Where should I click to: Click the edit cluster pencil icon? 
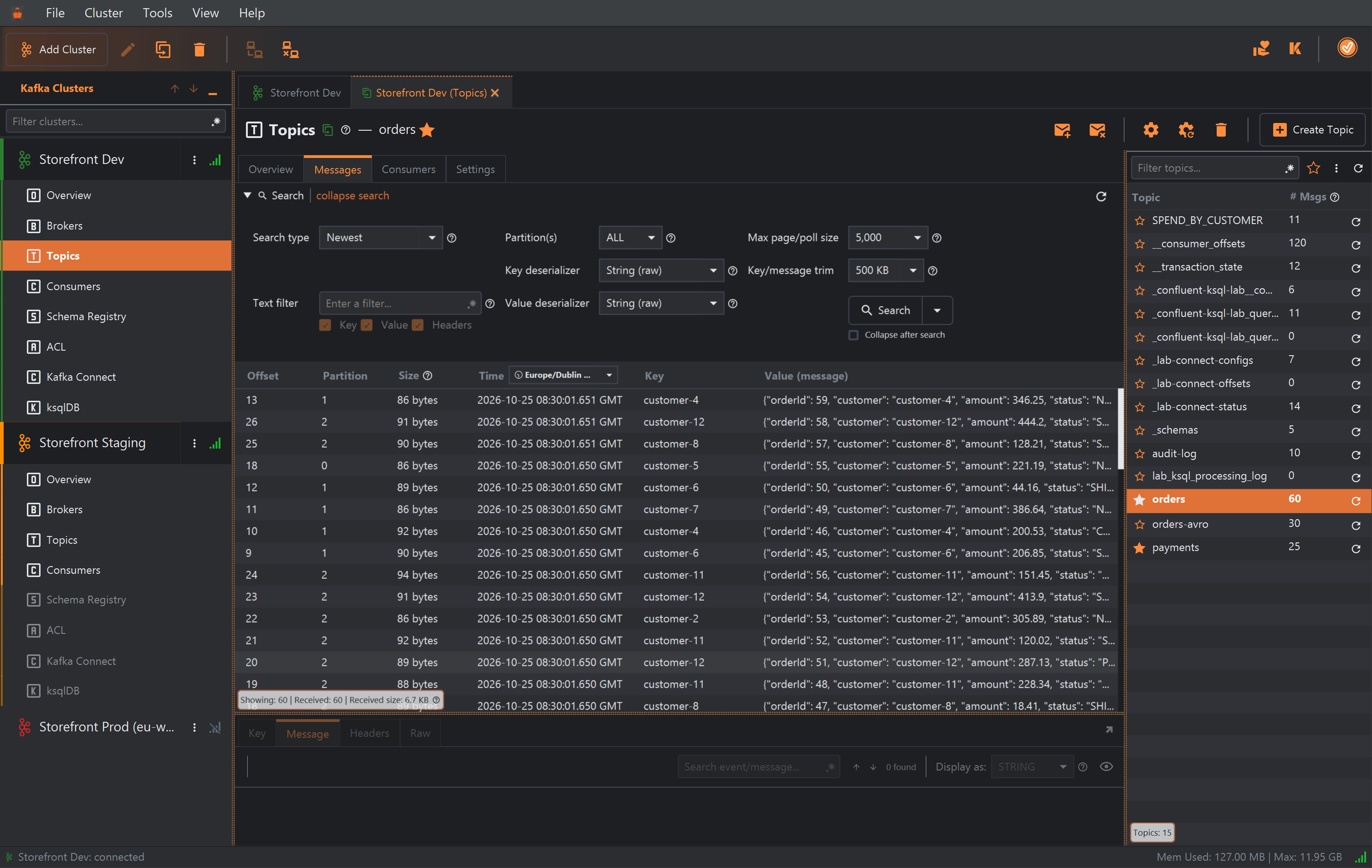128,50
